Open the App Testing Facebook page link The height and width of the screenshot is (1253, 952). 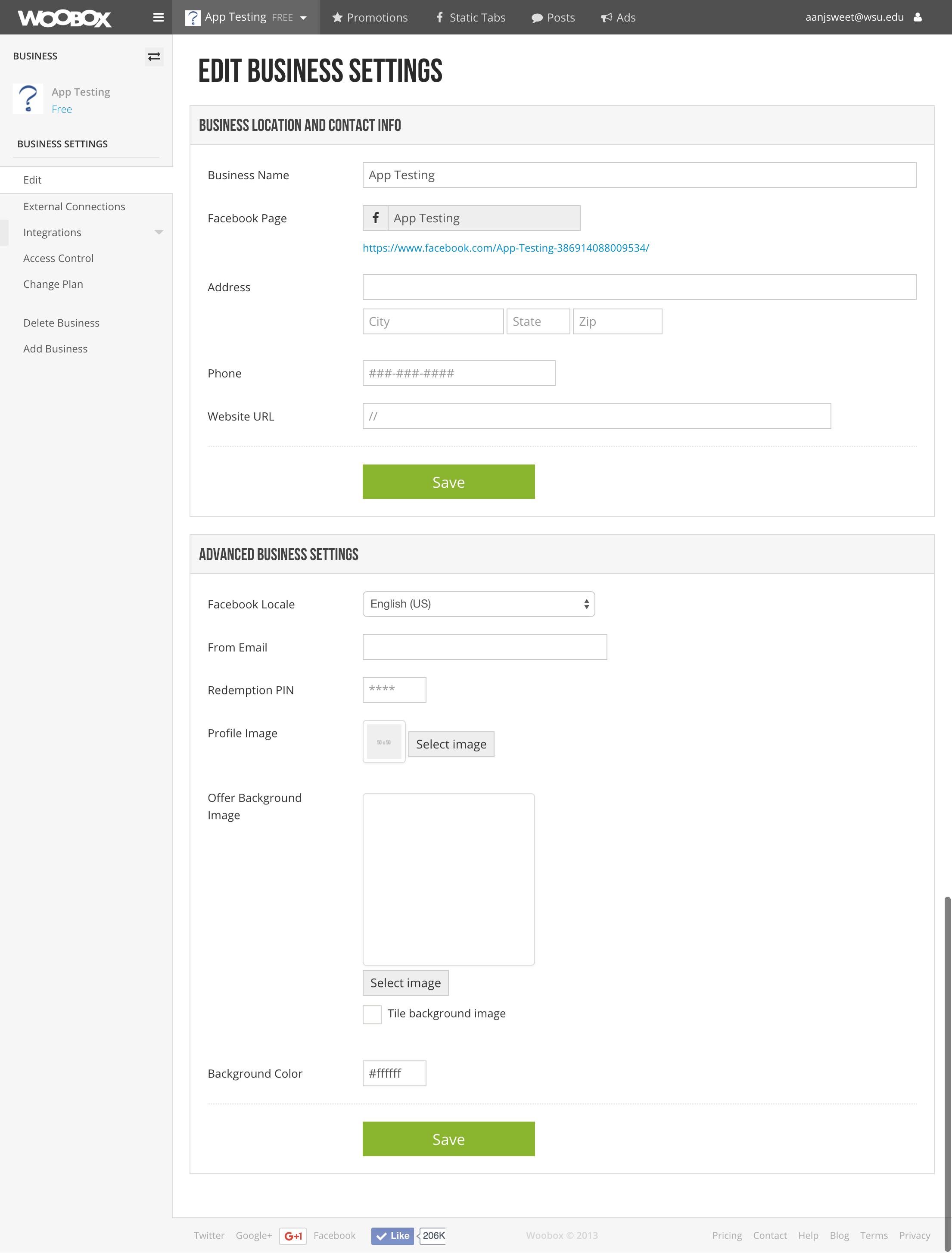click(505, 248)
